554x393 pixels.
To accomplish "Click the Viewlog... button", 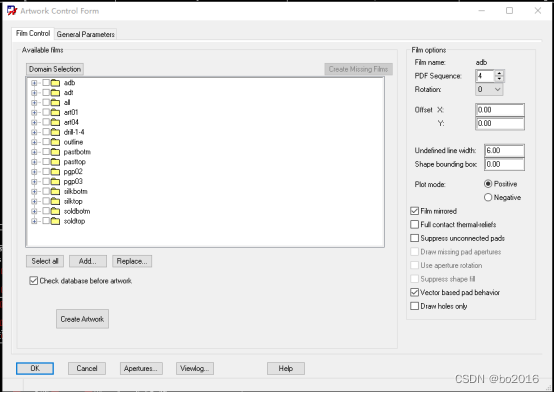I will (195, 369).
